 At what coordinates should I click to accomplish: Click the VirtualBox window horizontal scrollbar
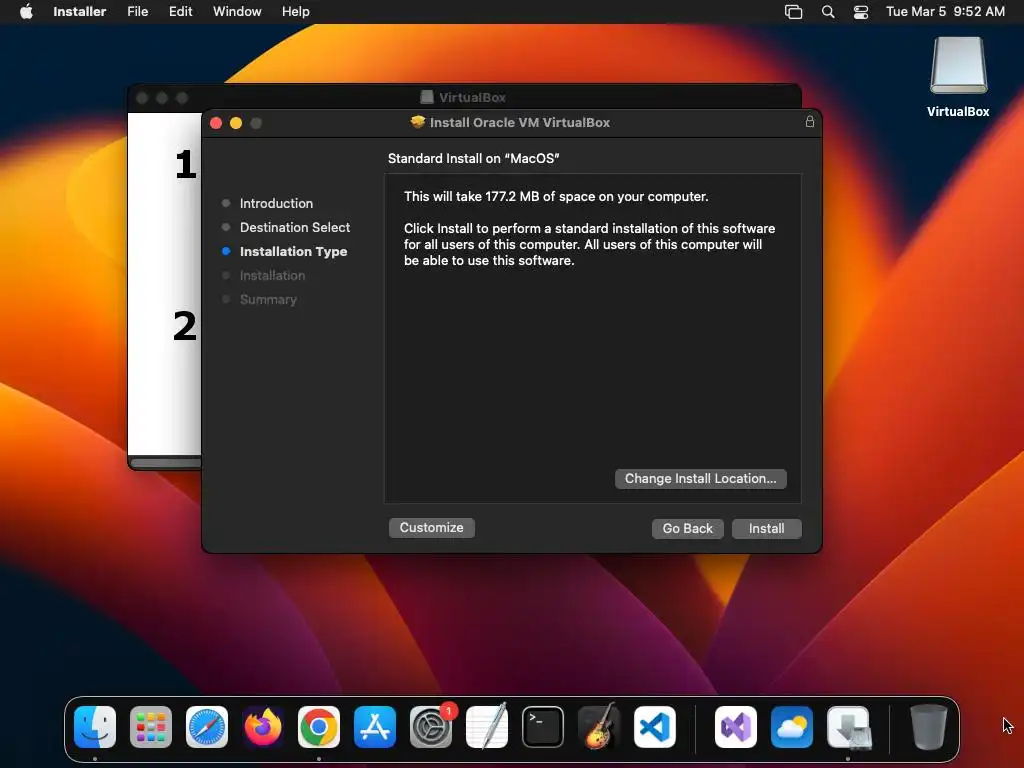pos(166,463)
